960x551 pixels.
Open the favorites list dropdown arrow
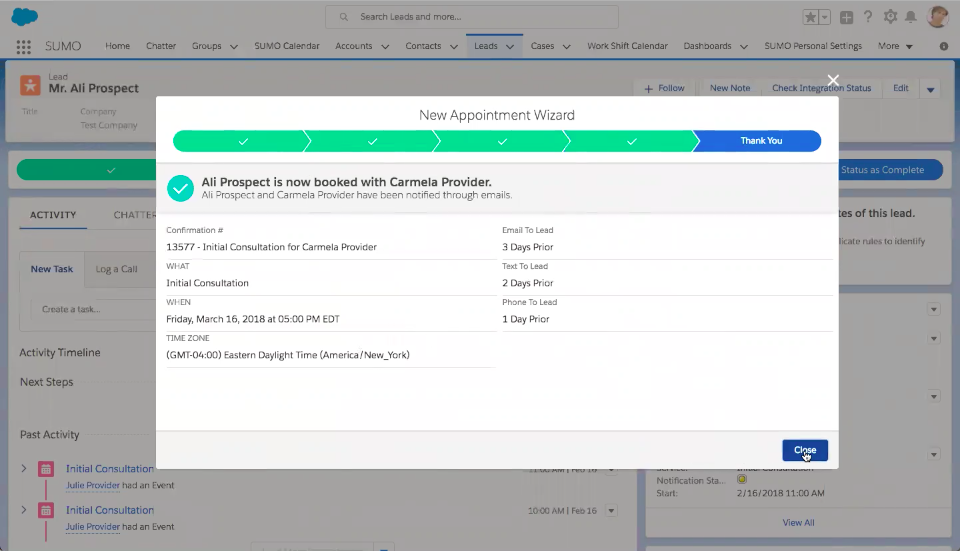pos(824,17)
